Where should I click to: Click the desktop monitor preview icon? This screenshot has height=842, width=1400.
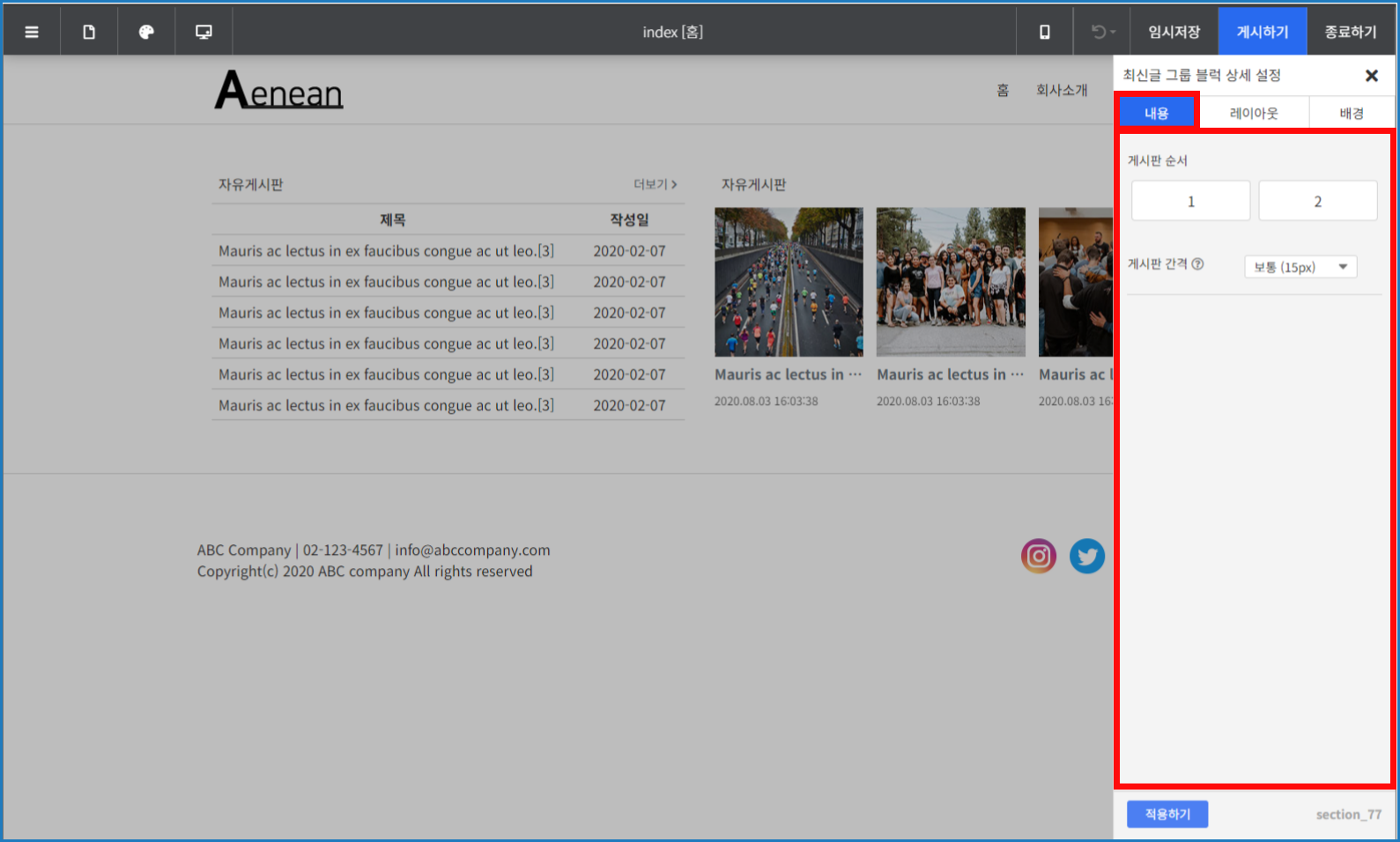[x=204, y=33]
